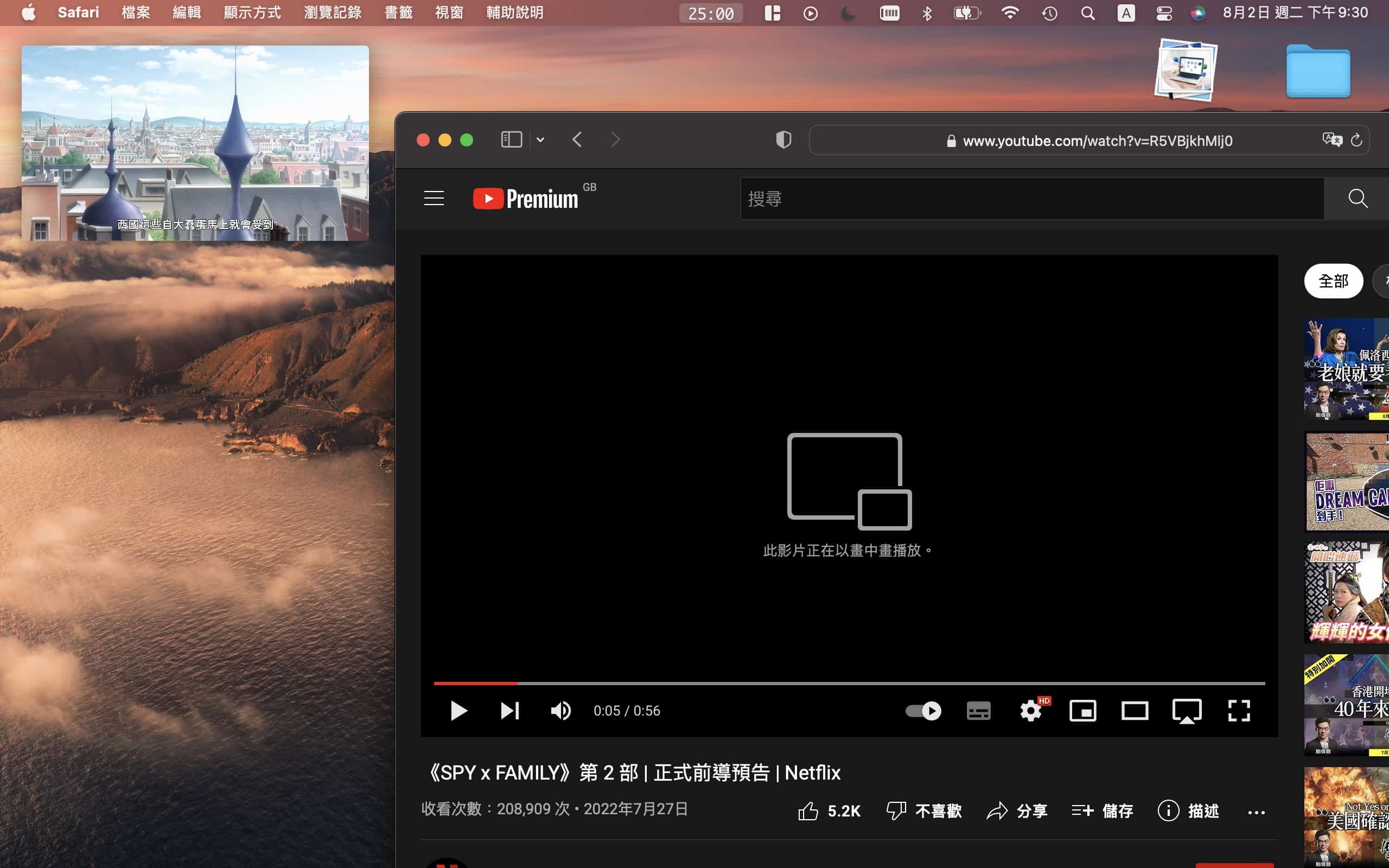Toggle the Safari sidebar
1389x868 pixels.
pyautogui.click(x=511, y=139)
